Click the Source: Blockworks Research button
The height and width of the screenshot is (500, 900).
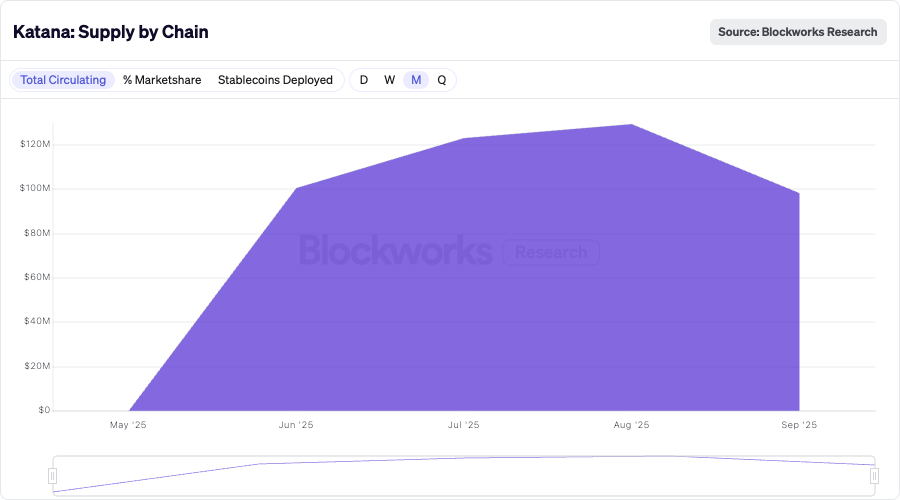coord(798,32)
